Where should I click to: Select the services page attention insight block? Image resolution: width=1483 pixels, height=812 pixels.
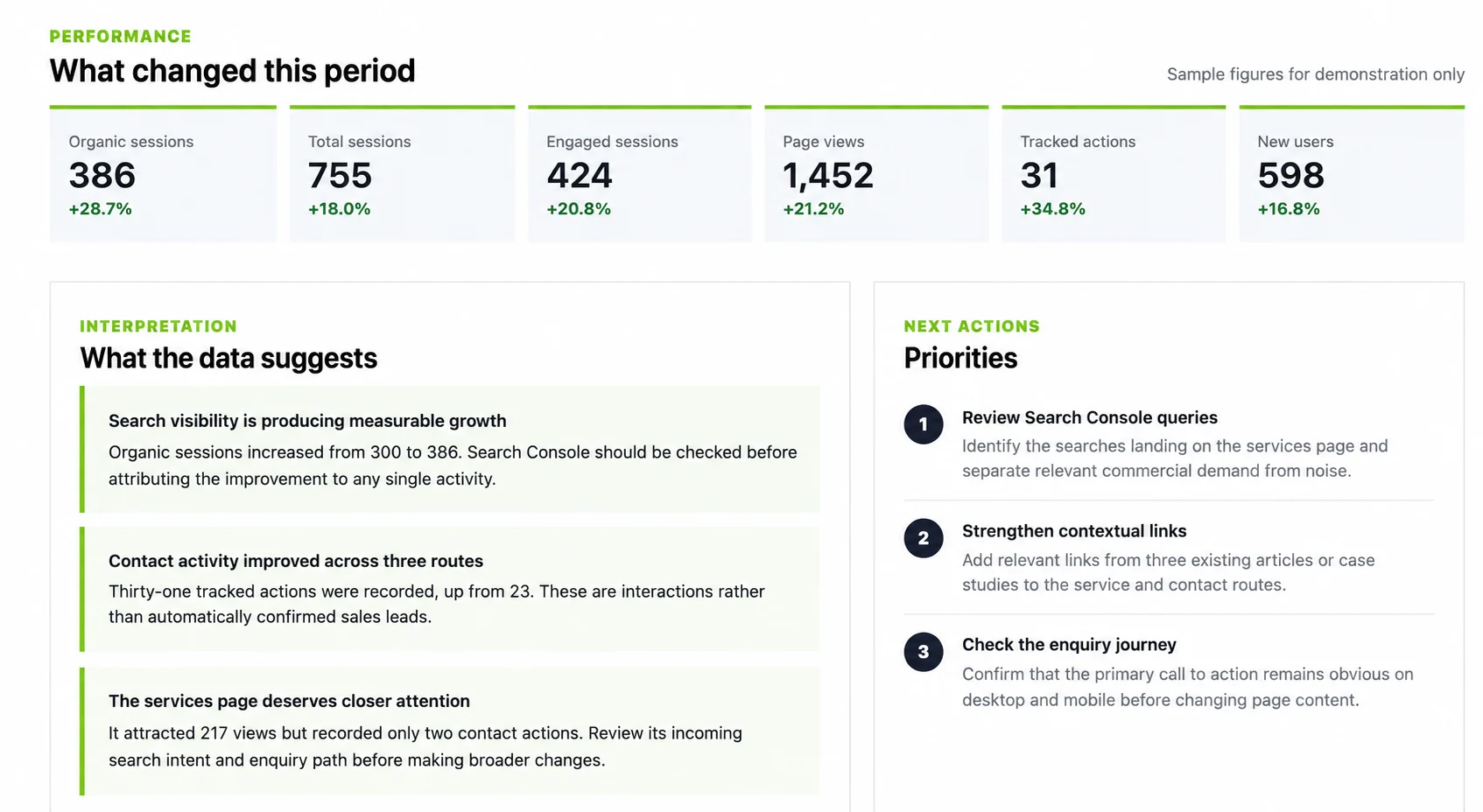[450, 731]
